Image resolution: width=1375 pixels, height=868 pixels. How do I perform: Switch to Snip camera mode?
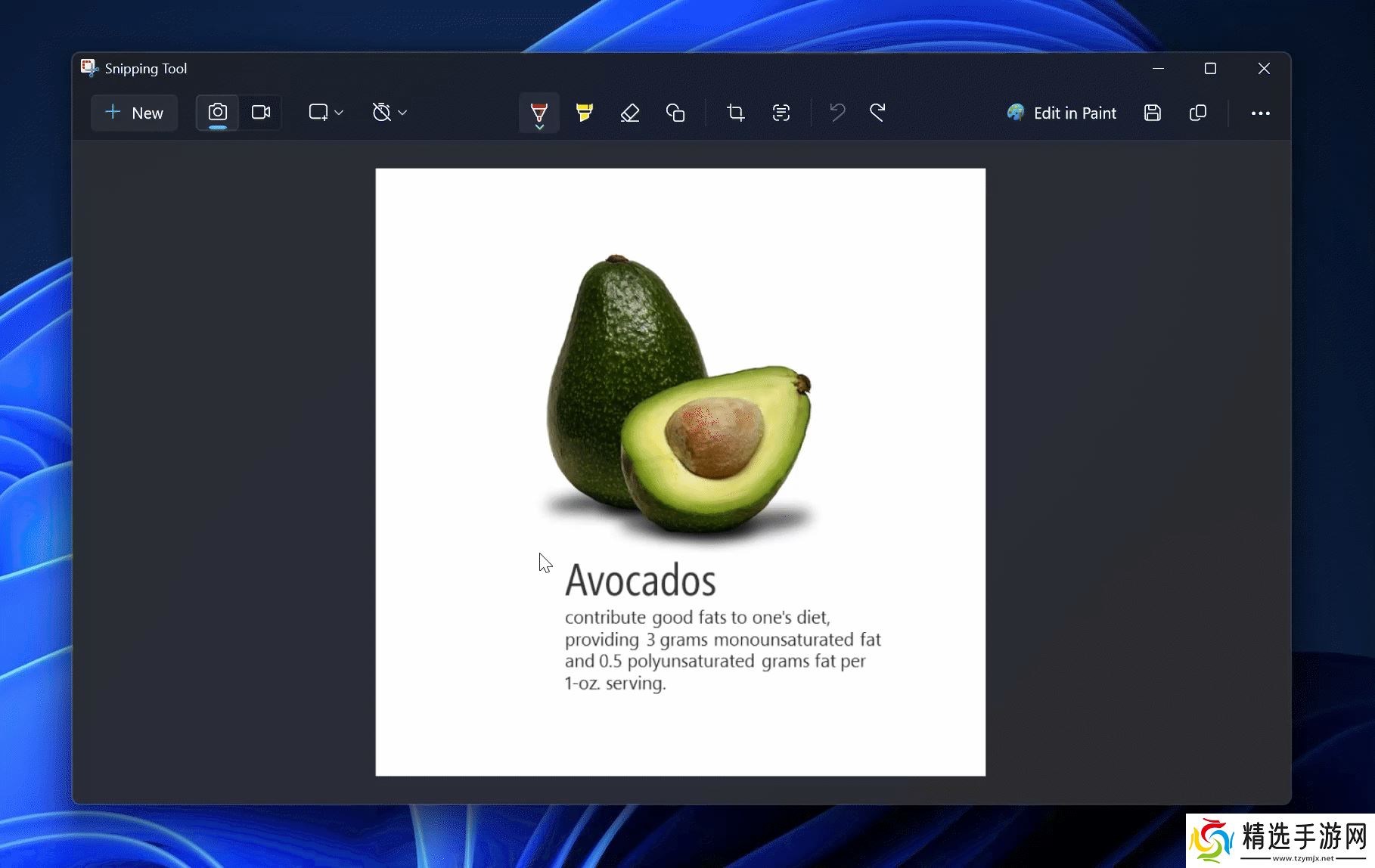click(x=217, y=113)
